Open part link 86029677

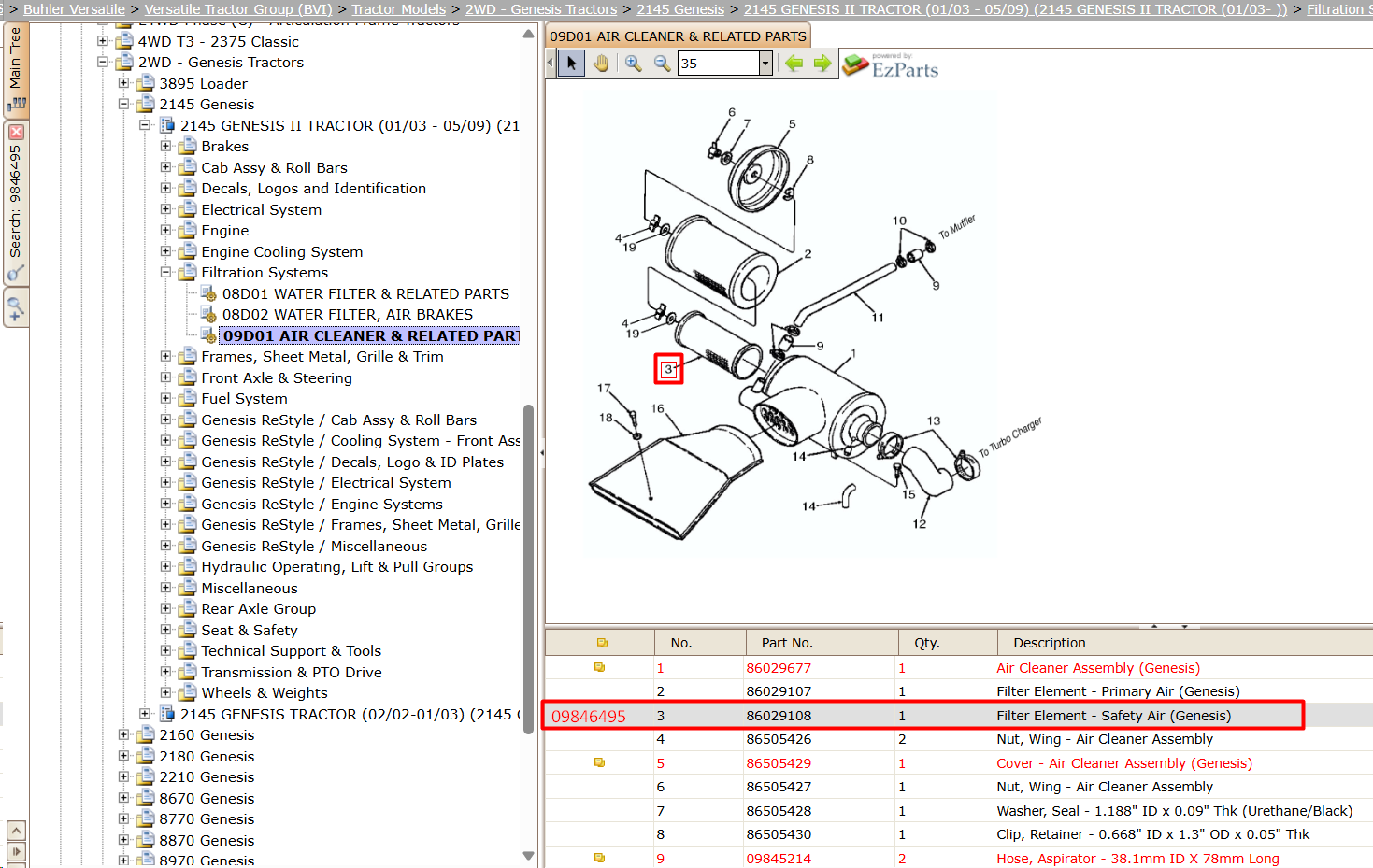tap(779, 668)
